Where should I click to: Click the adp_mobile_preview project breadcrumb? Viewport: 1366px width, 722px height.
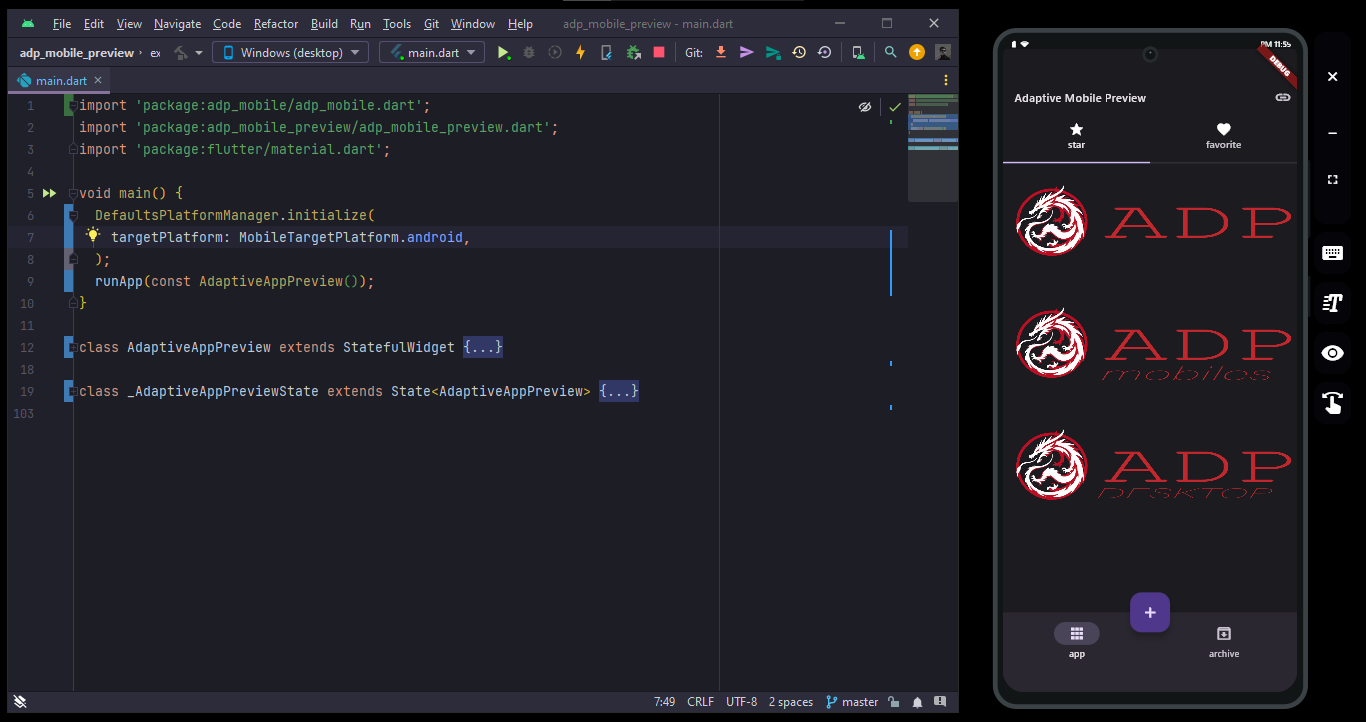76,53
